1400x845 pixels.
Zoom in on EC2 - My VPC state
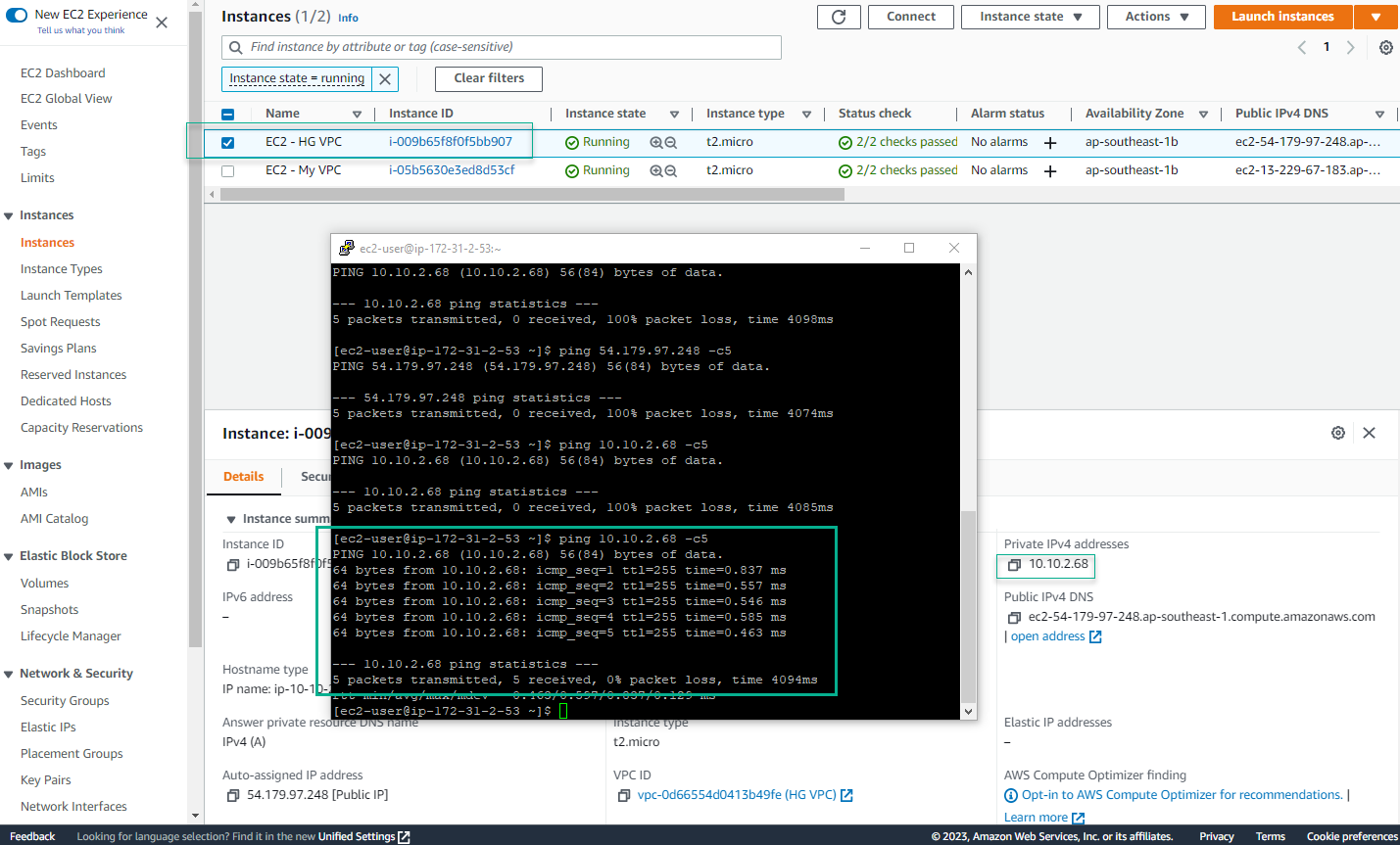tap(656, 170)
